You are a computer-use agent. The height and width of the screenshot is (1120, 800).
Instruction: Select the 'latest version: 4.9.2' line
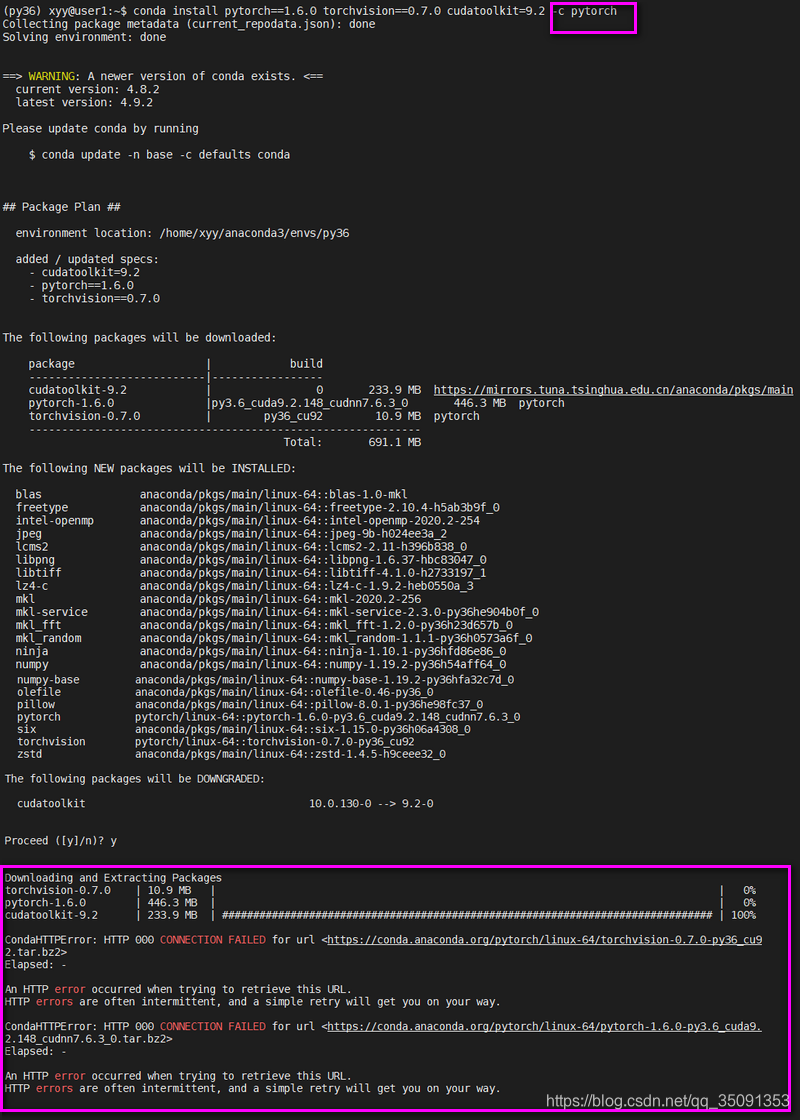(84, 102)
